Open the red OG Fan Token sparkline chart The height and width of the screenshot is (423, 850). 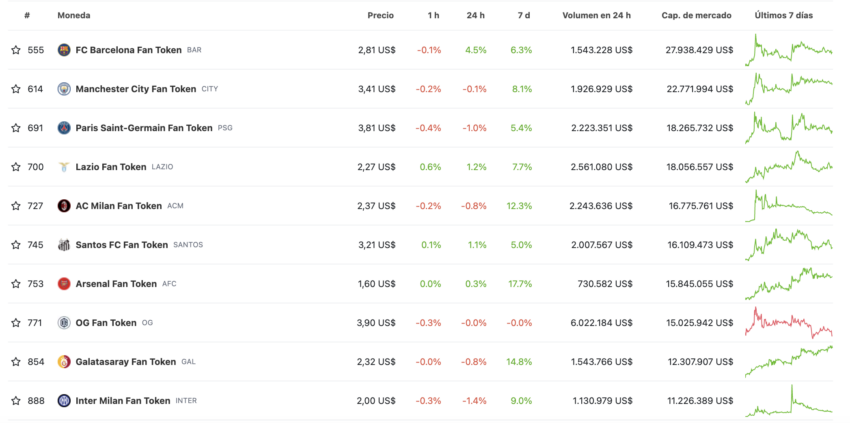[789, 323]
